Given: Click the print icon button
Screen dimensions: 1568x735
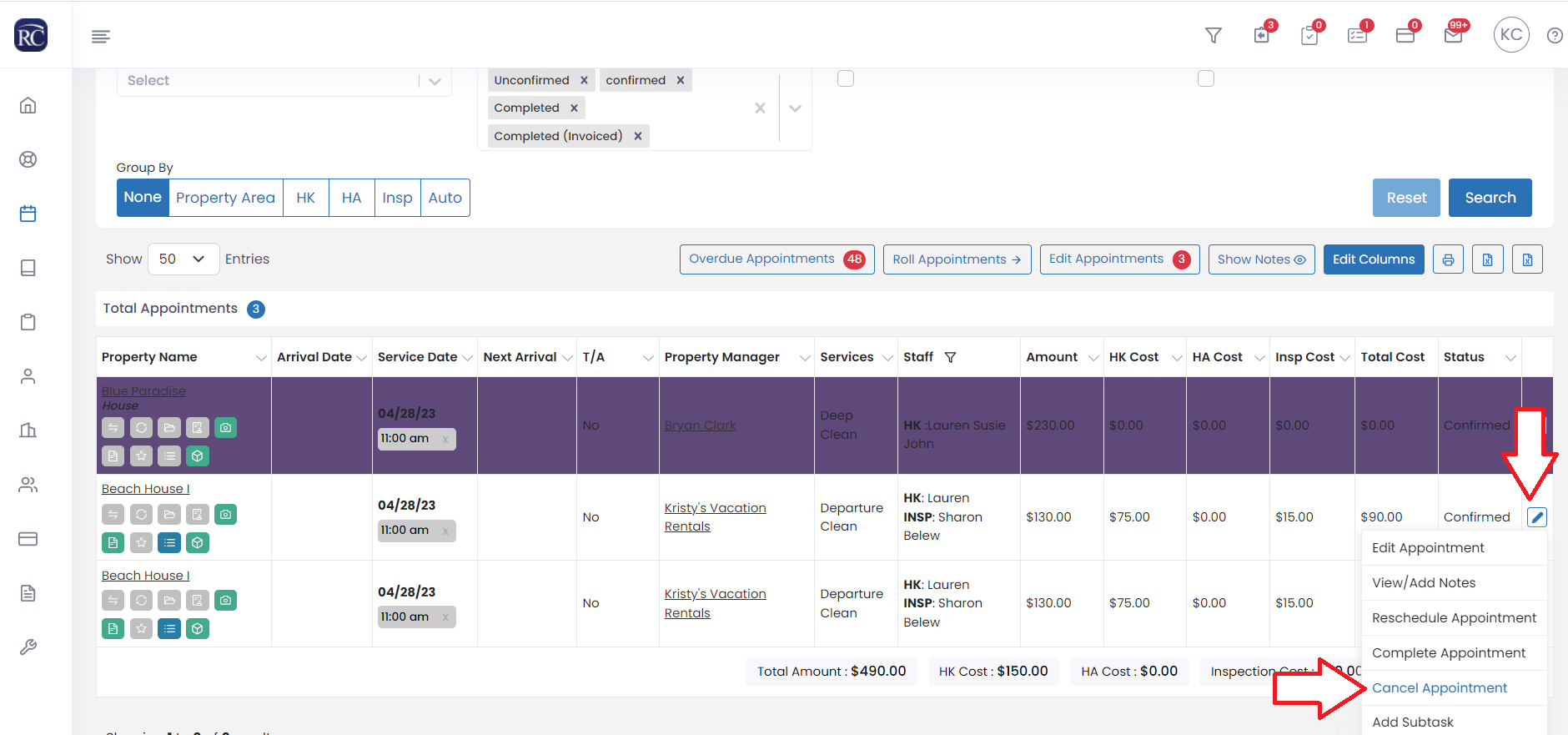Looking at the screenshot, I should 1448,259.
